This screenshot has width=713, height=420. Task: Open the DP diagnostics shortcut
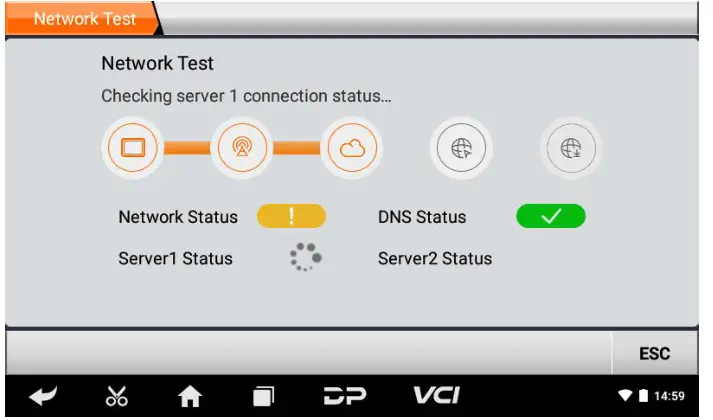[345, 395]
